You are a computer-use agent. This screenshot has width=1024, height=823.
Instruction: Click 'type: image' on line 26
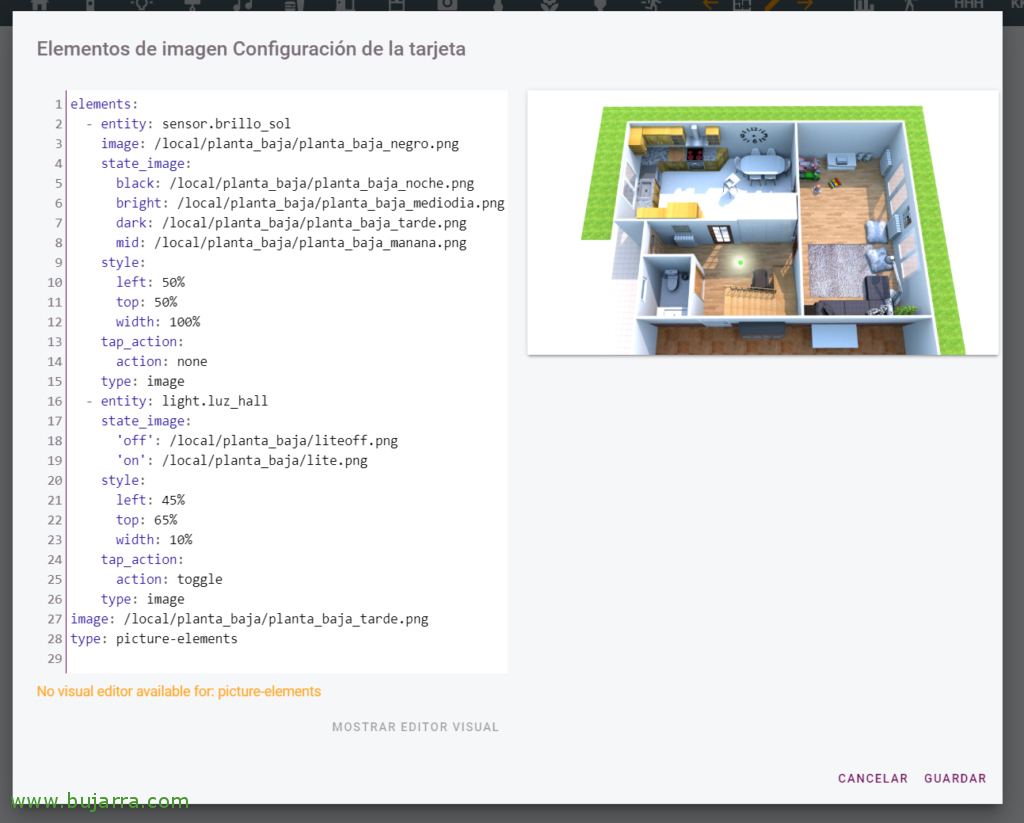(142, 599)
